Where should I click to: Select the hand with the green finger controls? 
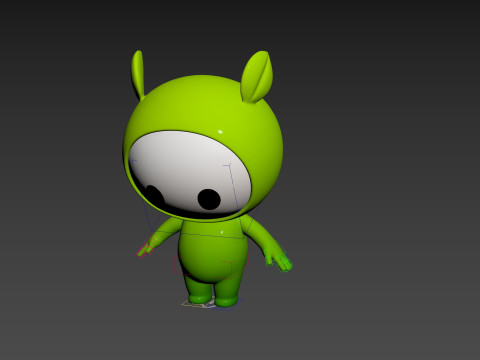coord(279,260)
